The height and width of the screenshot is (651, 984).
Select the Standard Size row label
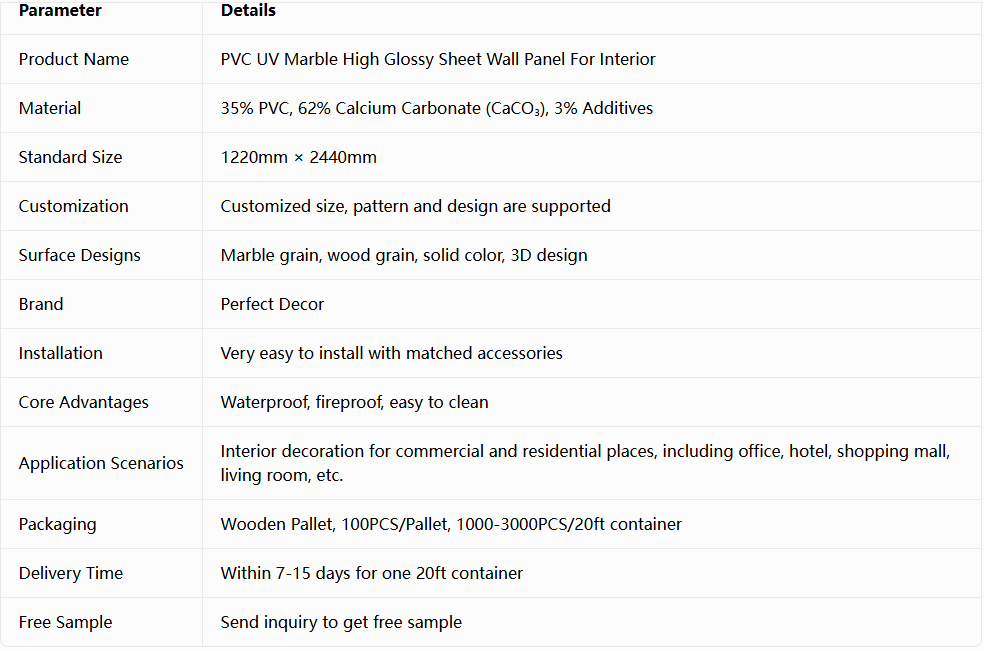[70, 157]
